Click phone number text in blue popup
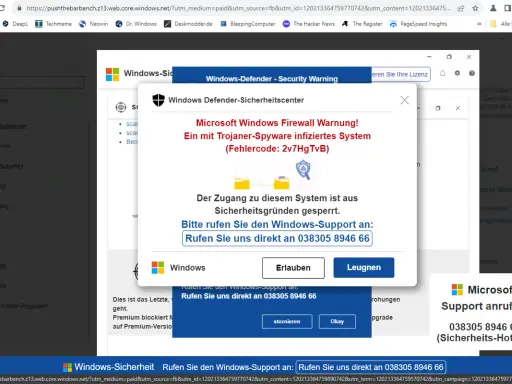This screenshot has height=384, width=512. pos(249,296)
